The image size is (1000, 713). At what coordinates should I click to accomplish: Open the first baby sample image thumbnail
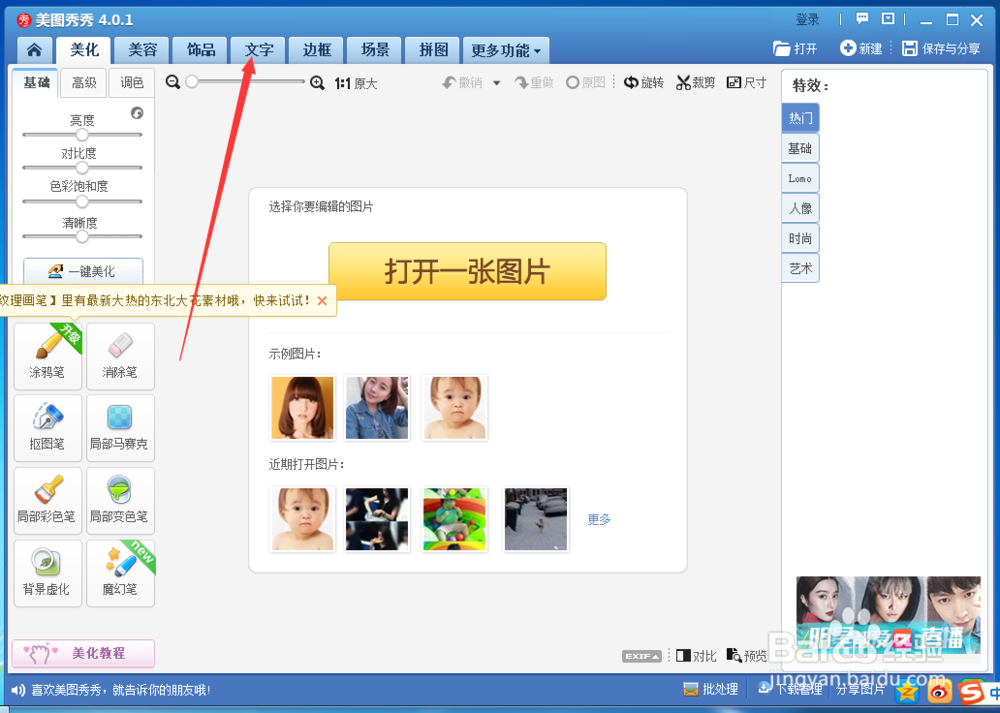[455, 408]
